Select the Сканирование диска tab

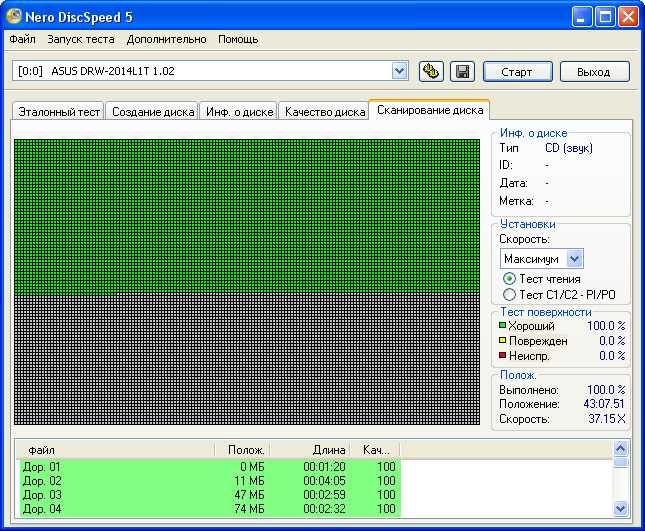click(x=430, y=110)
